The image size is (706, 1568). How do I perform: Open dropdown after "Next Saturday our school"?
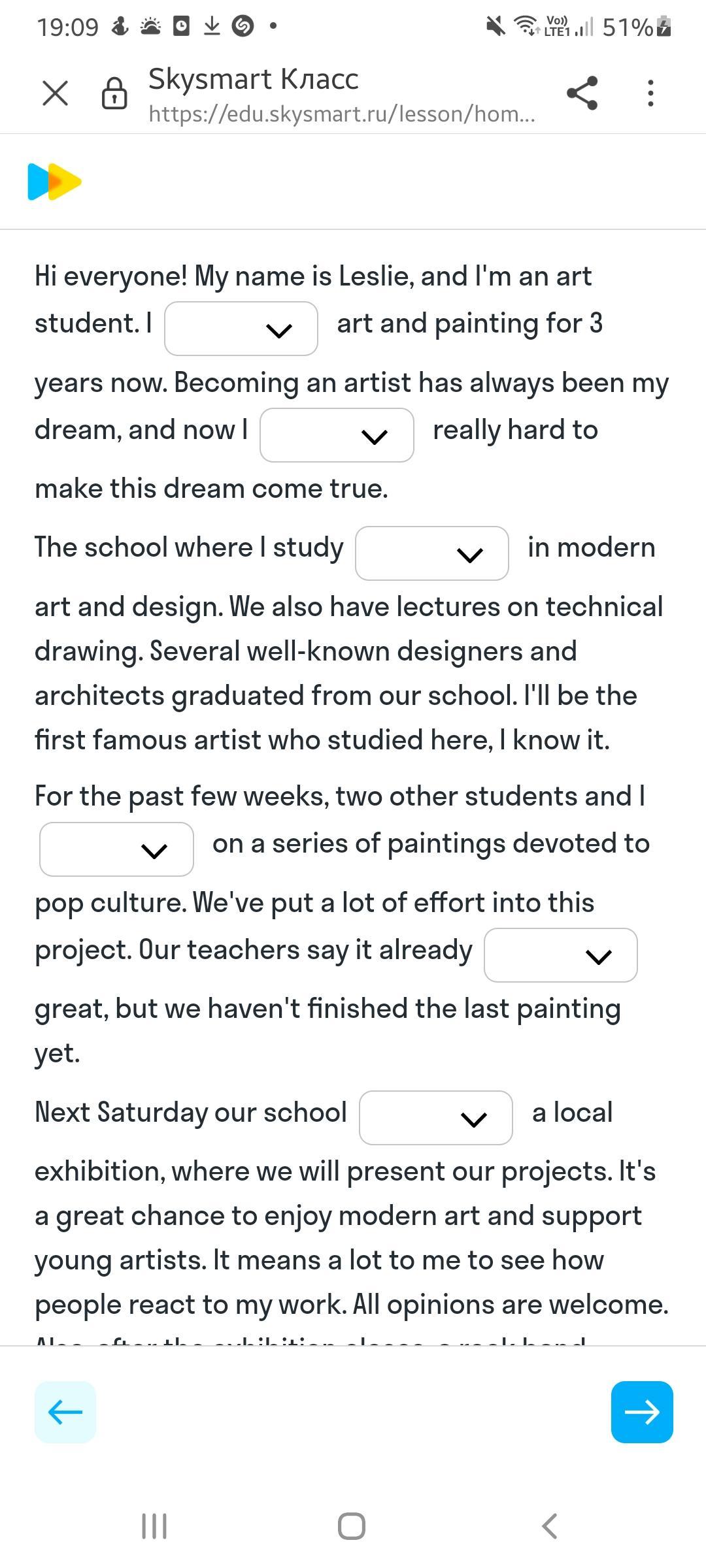pos(436,1118)
